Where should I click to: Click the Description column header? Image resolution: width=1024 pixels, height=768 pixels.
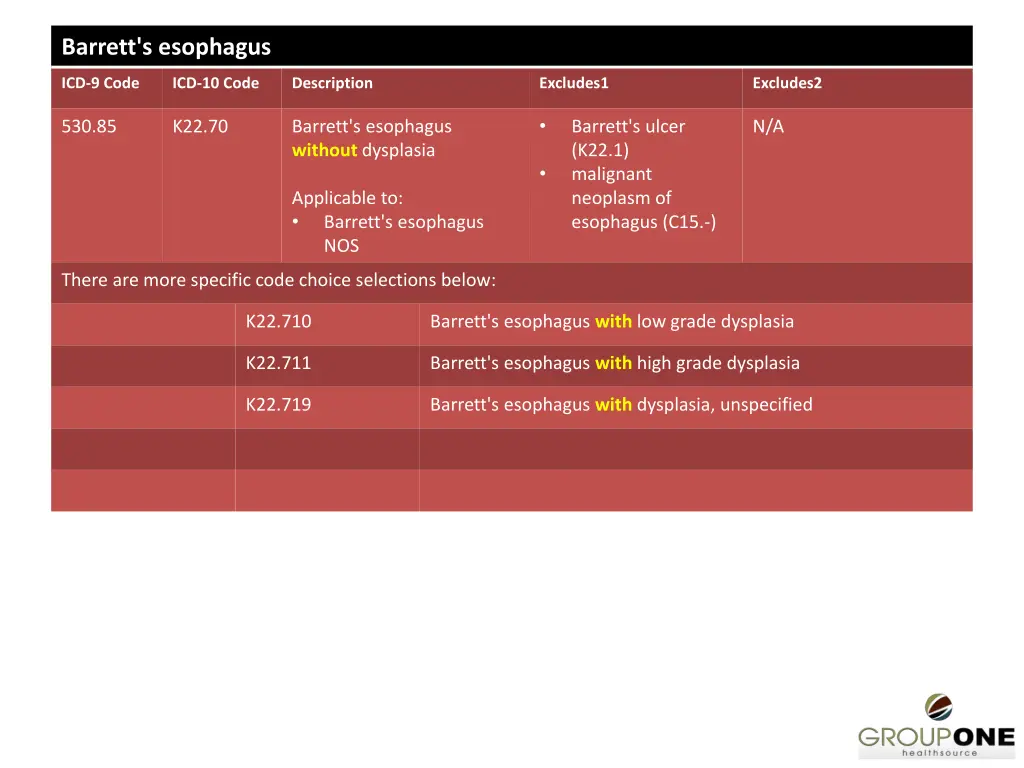click(332, 83)
